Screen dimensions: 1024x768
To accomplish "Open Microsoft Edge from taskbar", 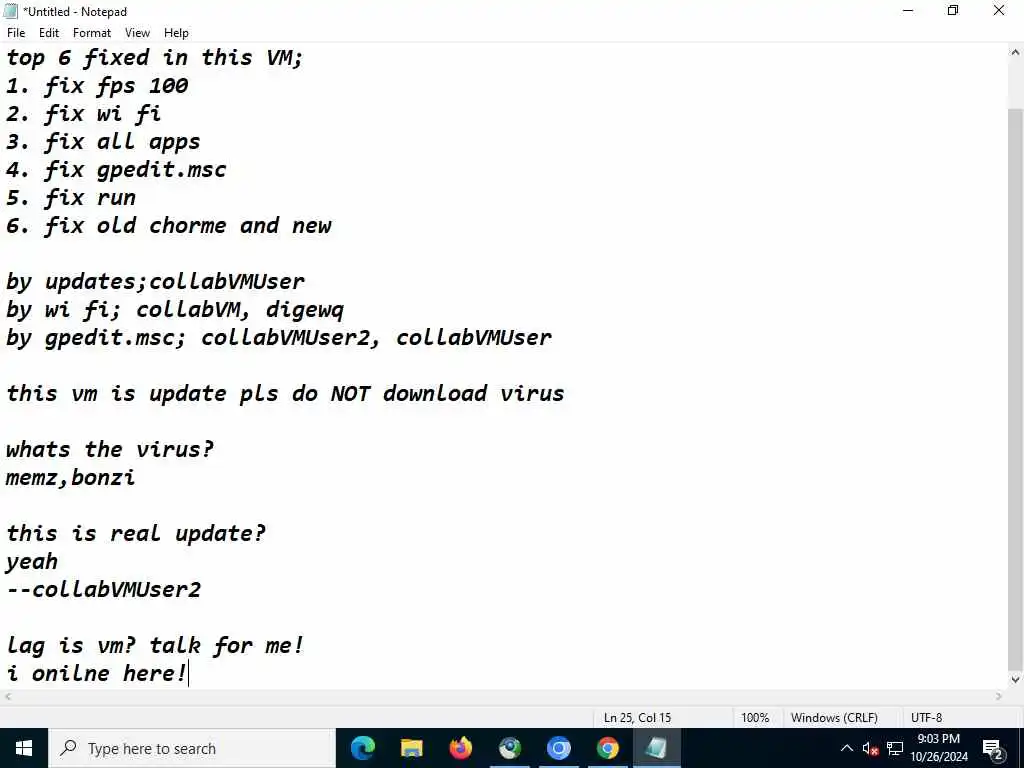I will (363, 748).
